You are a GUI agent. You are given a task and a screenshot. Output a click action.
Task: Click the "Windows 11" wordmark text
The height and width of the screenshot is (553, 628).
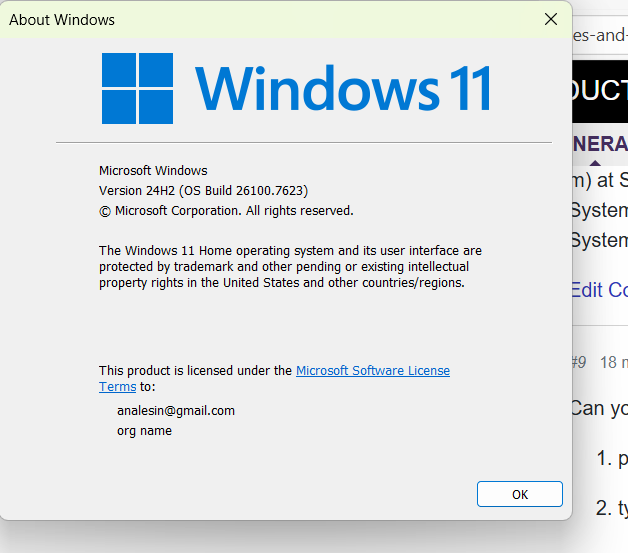(343, 88)
